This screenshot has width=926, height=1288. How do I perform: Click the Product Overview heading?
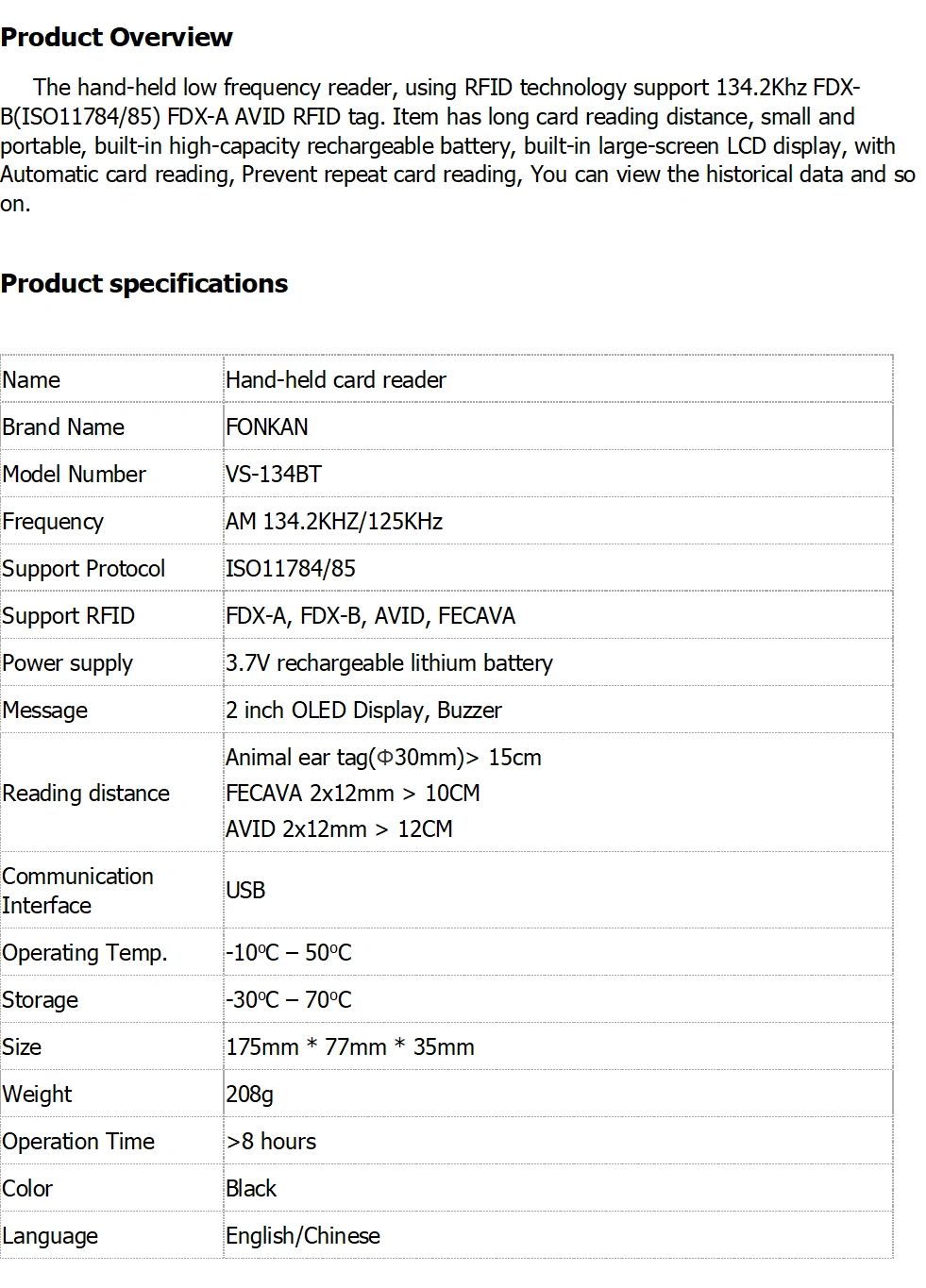(x=116, y=38)
